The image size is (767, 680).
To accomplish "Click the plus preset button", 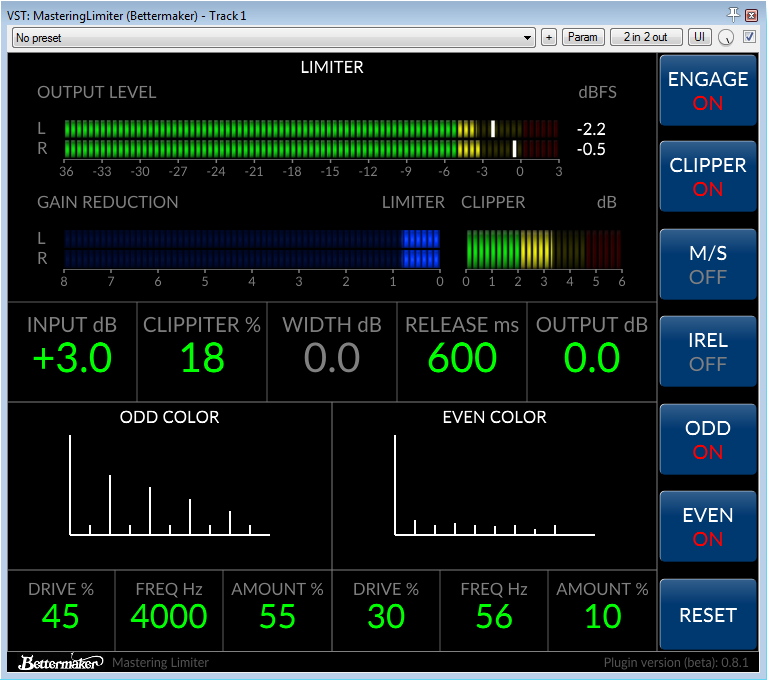I will tap(549, 37).
